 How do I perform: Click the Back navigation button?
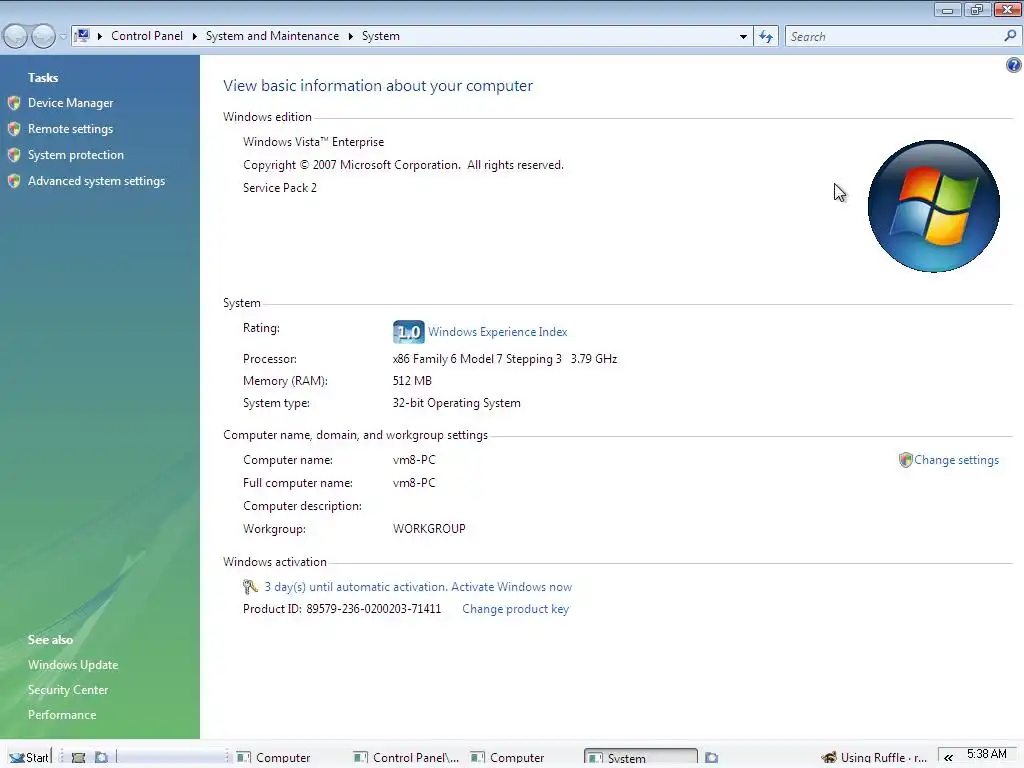point(15,36)
